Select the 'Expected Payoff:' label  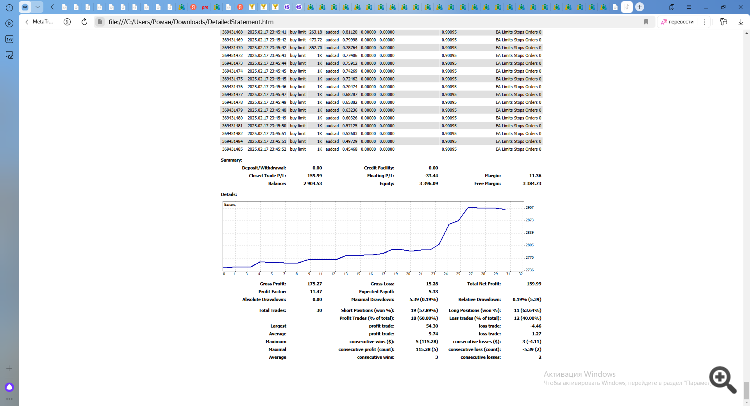tap(376, 292)
